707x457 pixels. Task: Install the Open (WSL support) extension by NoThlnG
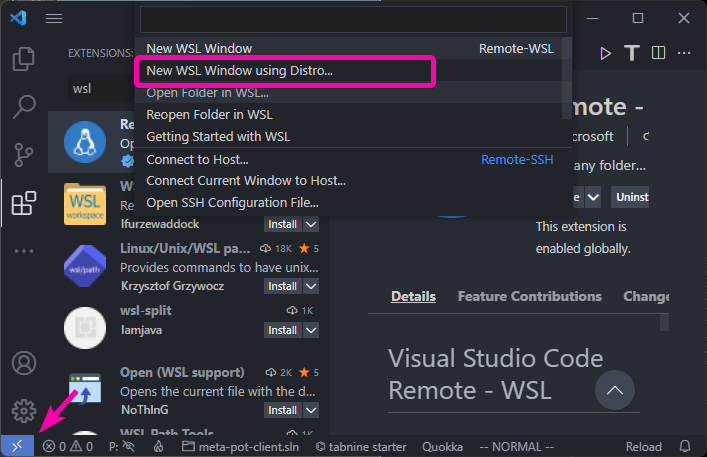click(282, 410)
